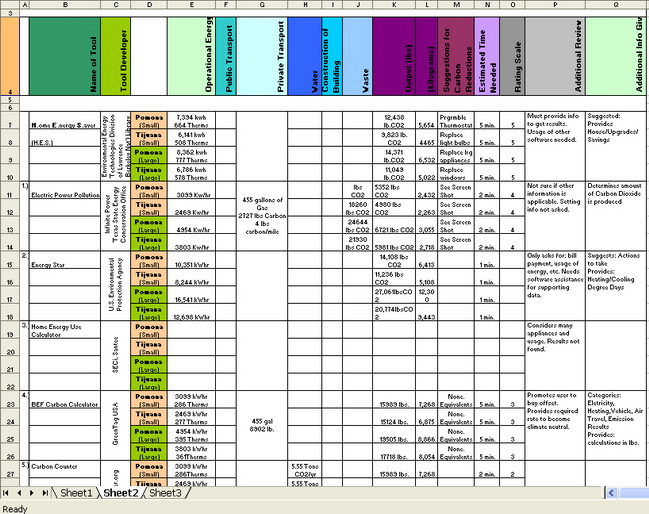Click 'Rating Scale' gray header cell

[512, 56]
